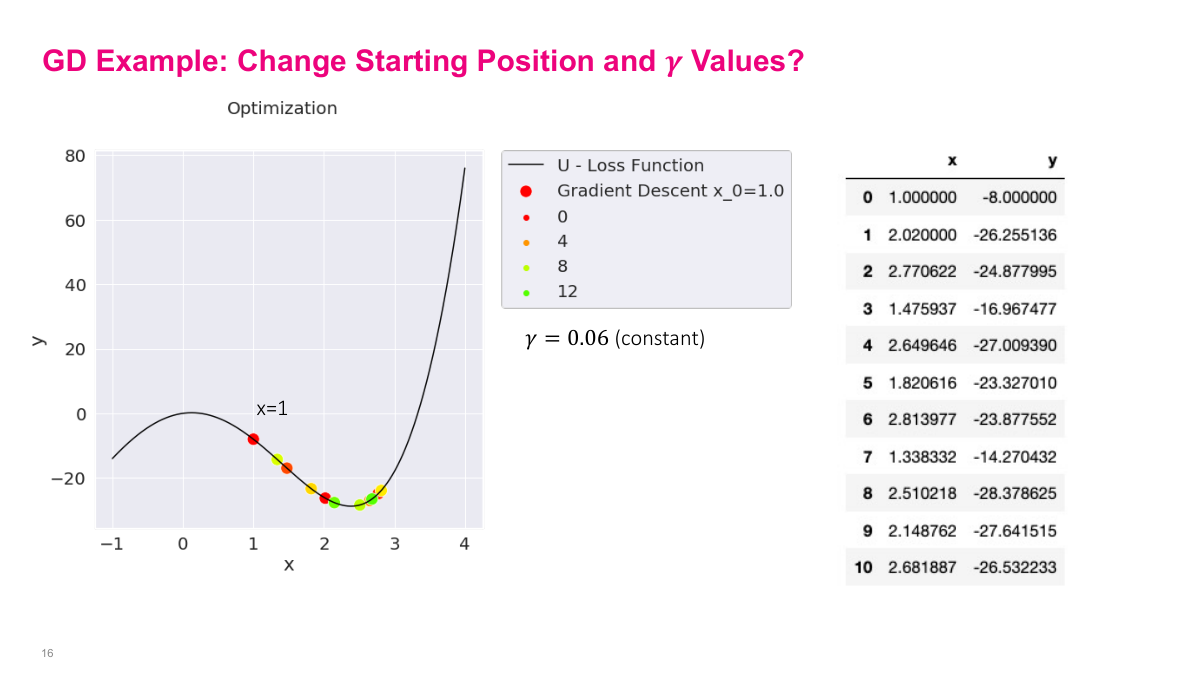Click the table cell showing -28.378625

(1014, 494)
